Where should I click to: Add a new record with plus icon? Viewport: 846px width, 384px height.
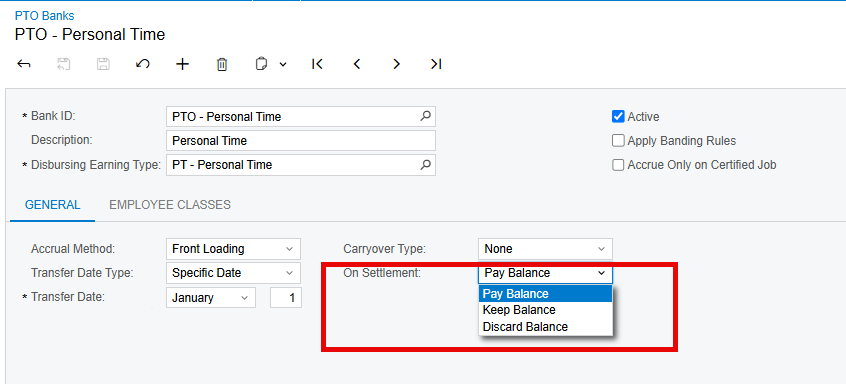[183, 64]
